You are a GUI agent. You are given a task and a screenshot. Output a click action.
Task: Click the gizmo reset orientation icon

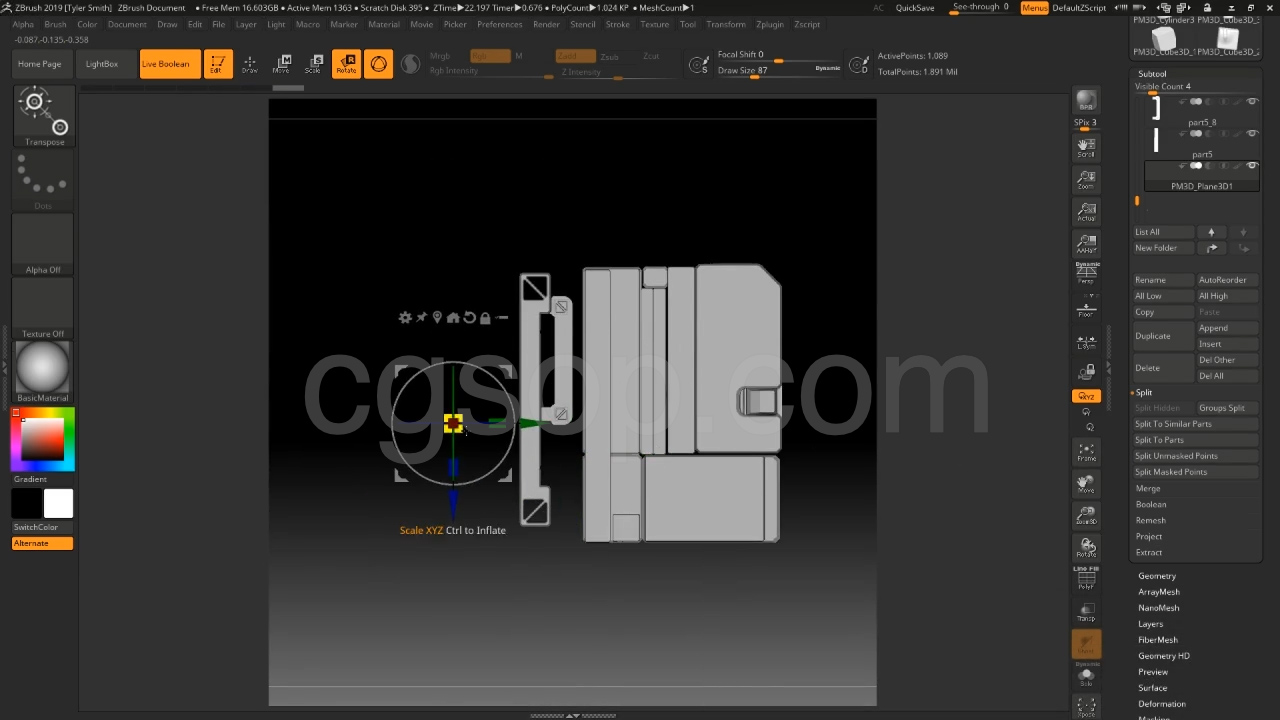[469, 318]
